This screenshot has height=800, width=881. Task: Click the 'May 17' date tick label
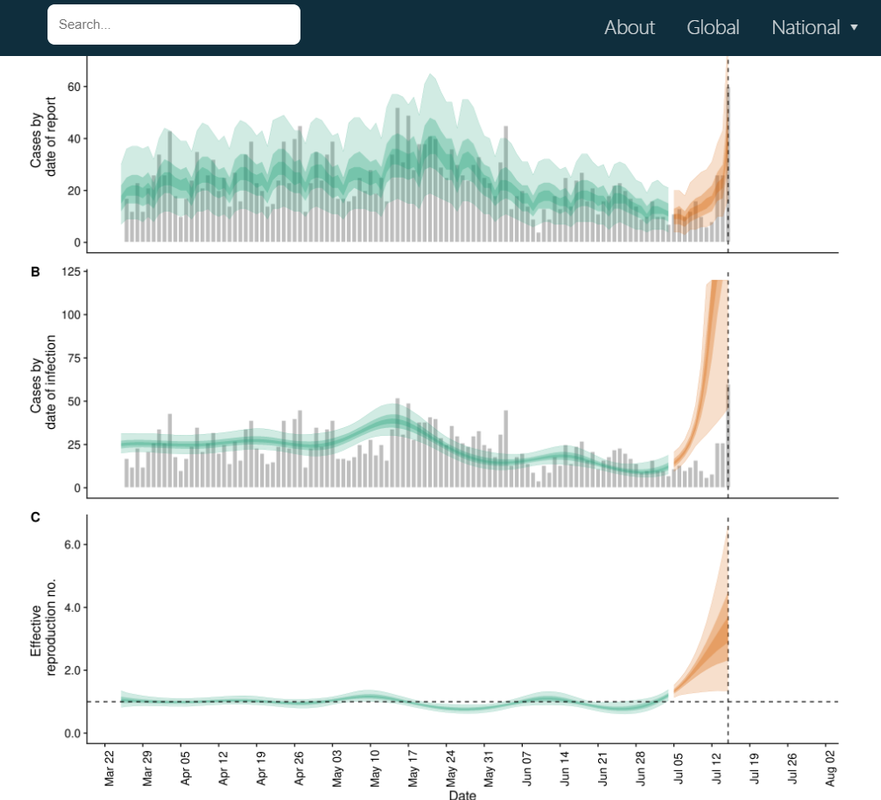[x=413, y=768]
